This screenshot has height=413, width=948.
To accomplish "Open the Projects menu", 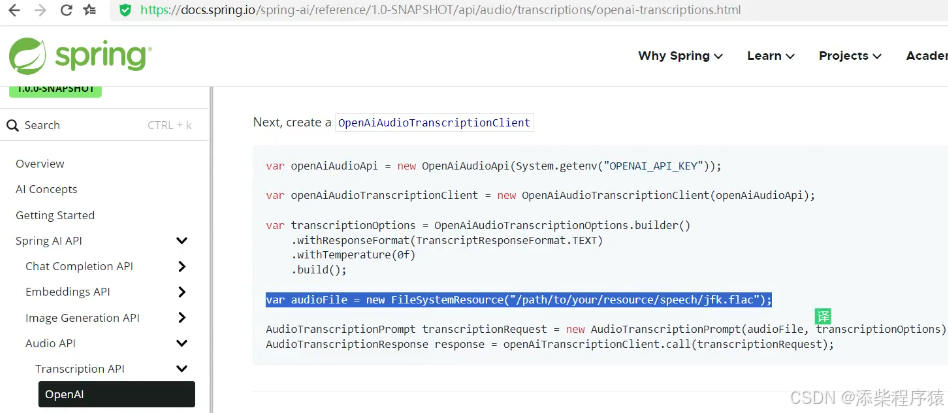I will pos(850,56).
